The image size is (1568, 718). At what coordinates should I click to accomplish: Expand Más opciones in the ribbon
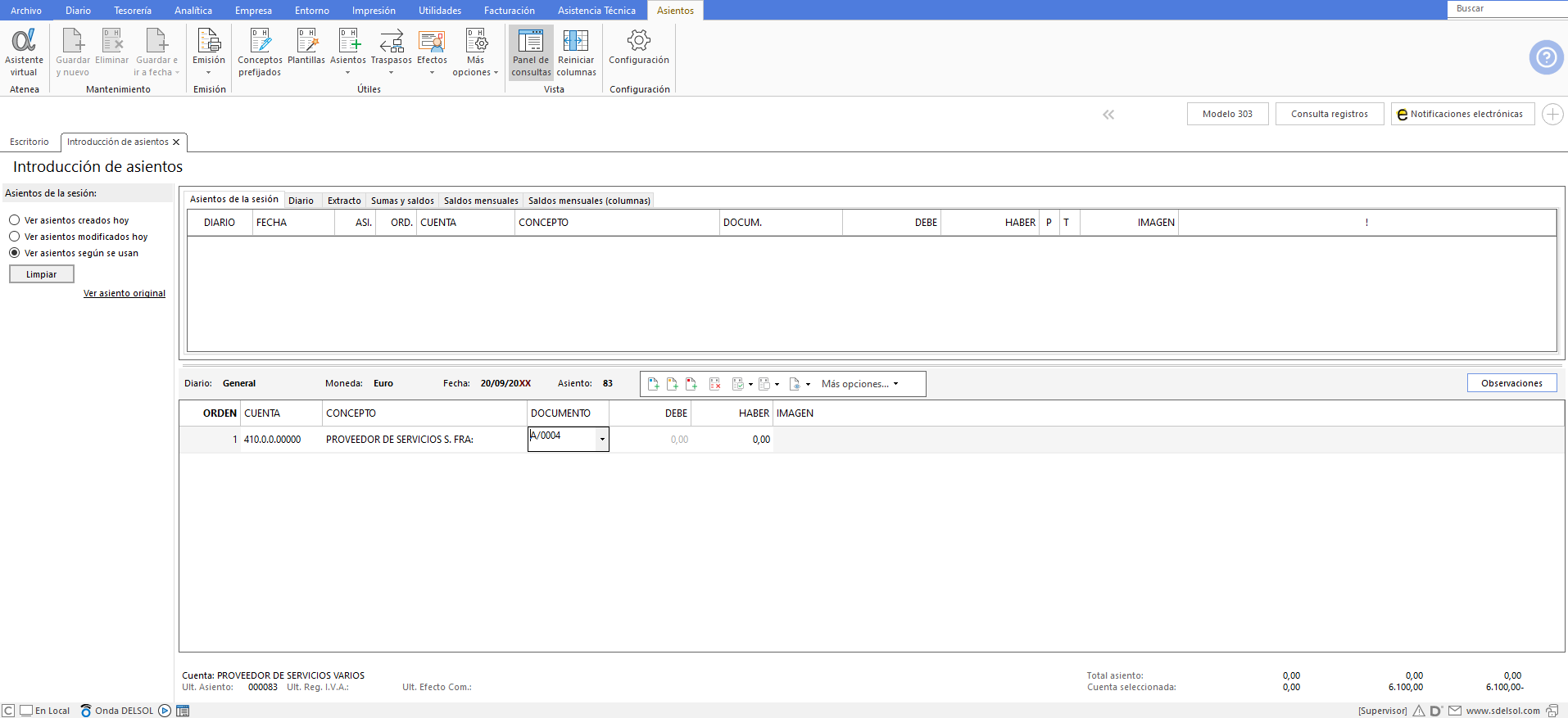coord(475,52)
